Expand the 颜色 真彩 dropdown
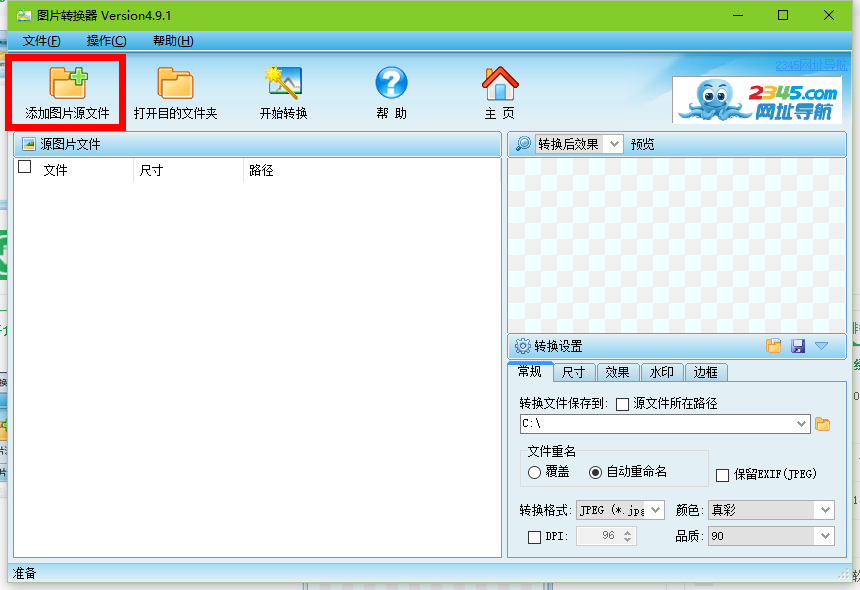 [825, 510]
